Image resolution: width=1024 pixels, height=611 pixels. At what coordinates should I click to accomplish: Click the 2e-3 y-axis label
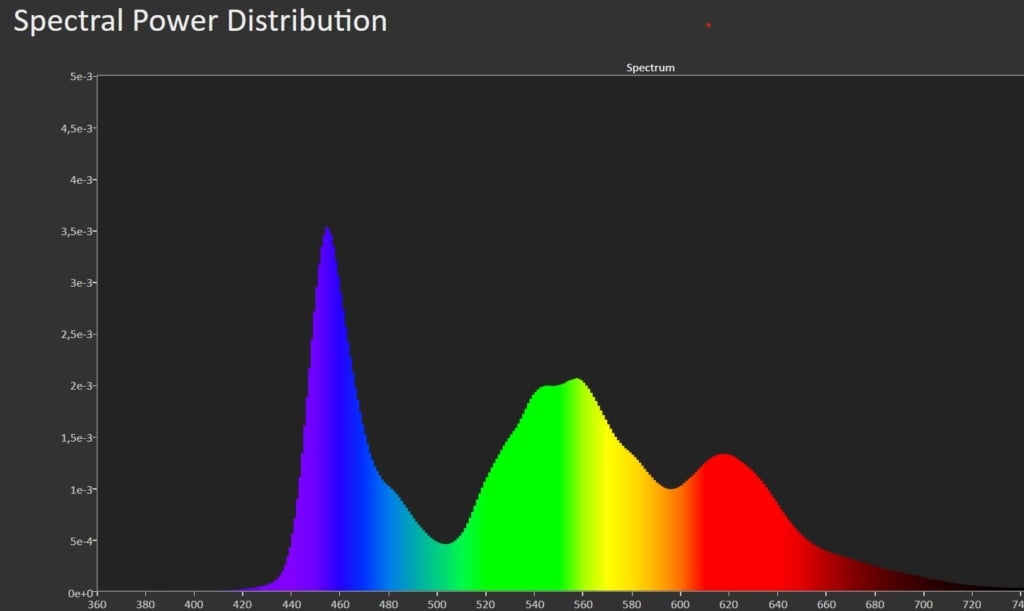[81, 386]
